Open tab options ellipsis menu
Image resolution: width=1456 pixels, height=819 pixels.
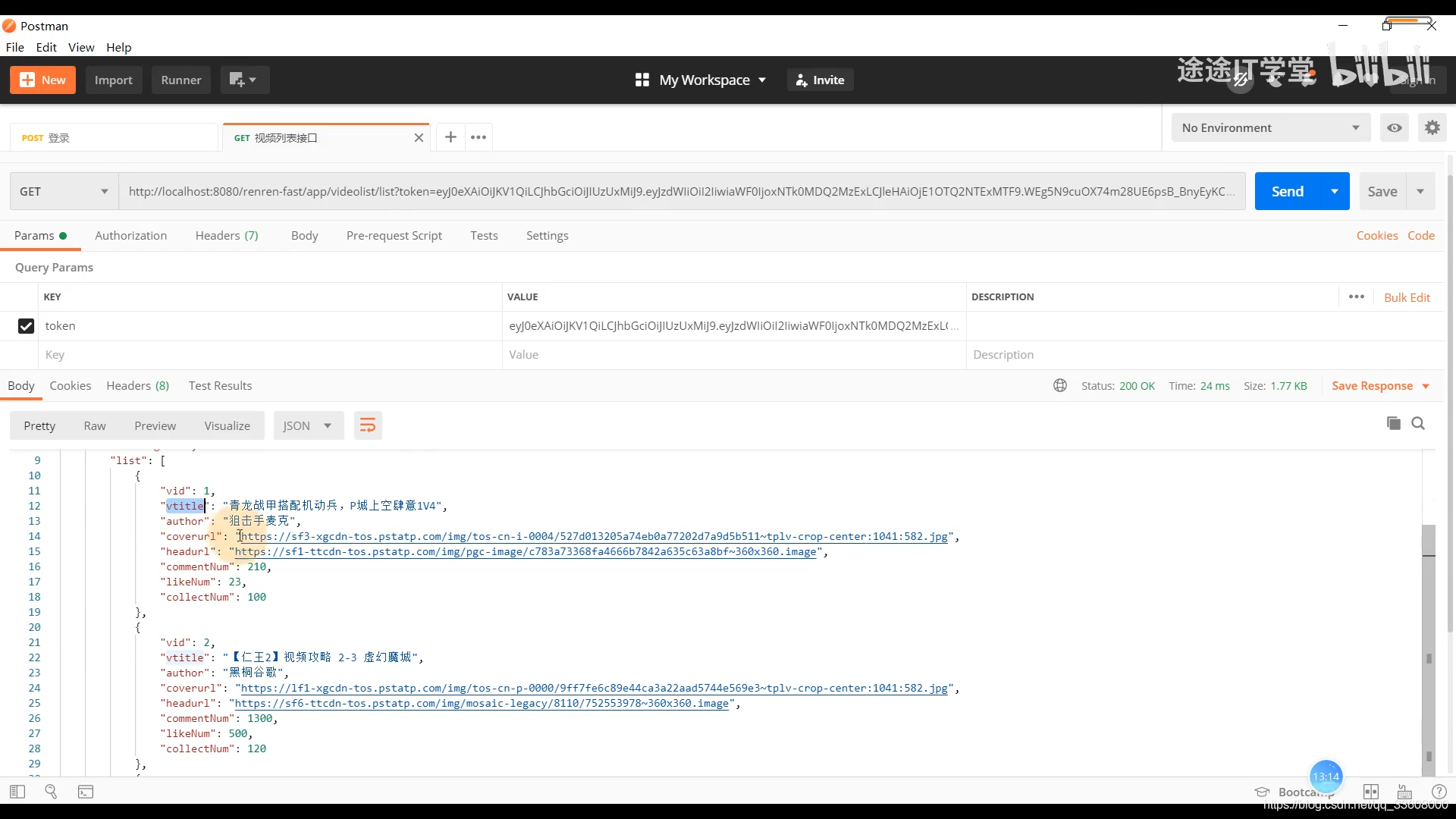479,137
